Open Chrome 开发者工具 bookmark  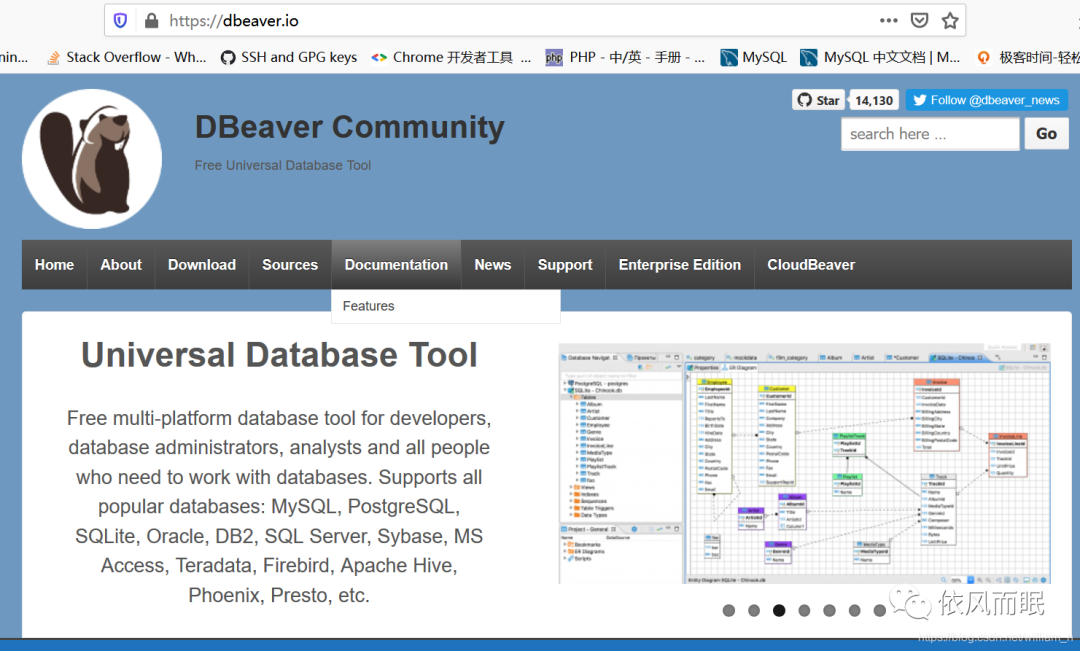(451, 57)
